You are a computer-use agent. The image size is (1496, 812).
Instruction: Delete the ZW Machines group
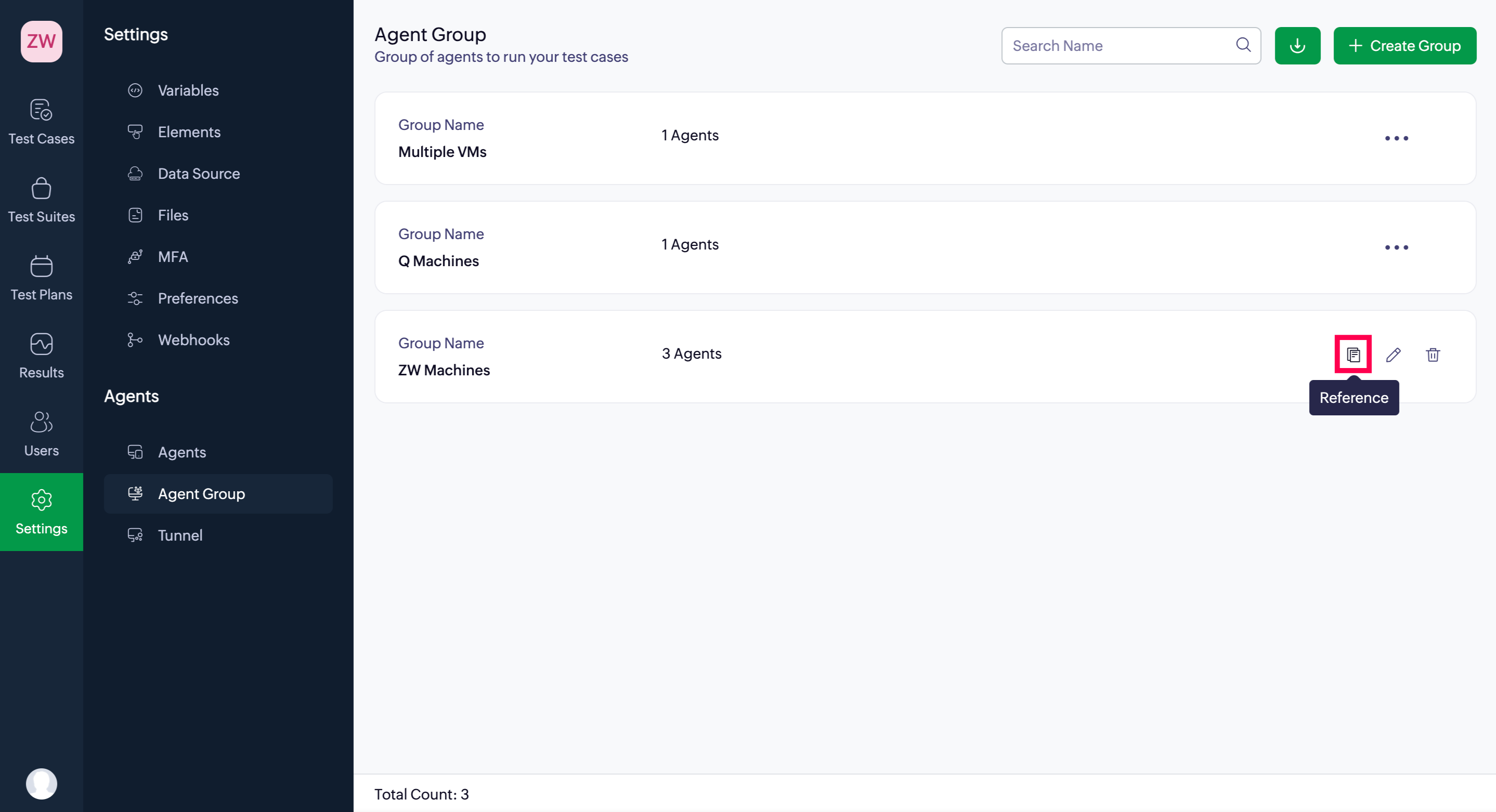1433,354
